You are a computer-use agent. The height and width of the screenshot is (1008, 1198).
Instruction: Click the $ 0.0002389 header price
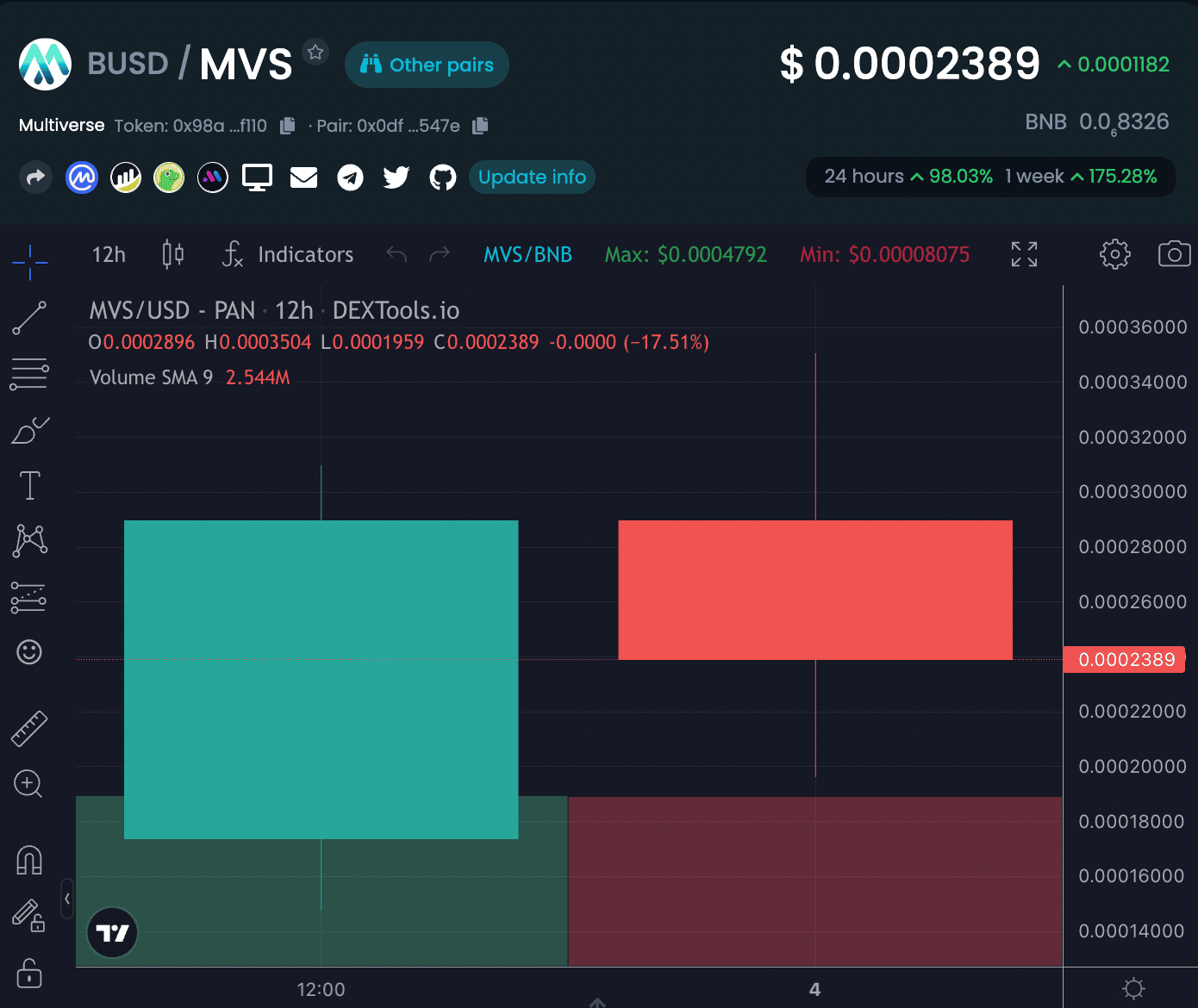coord(910,65)
